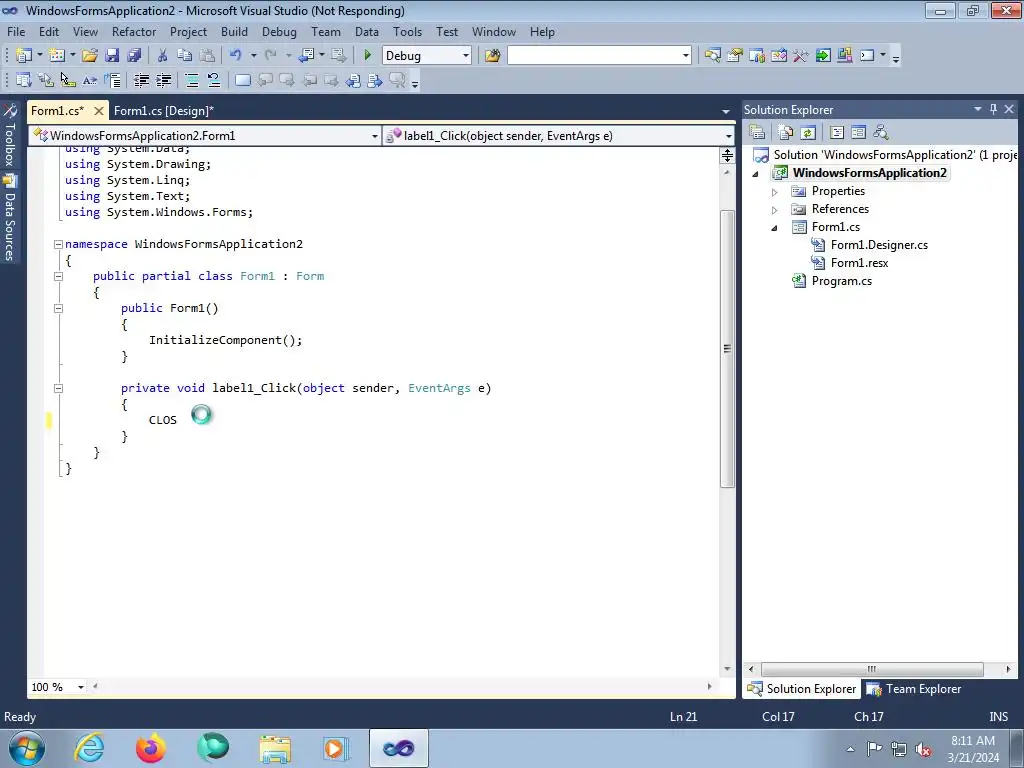Open the Build menu
Screen dimensions: 1024x768
[234, 31]
